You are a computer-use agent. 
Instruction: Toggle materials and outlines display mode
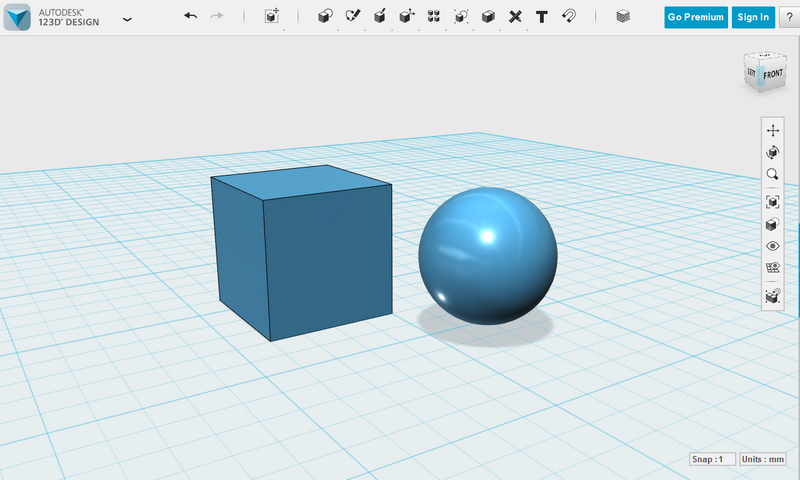tap(772, 224)
